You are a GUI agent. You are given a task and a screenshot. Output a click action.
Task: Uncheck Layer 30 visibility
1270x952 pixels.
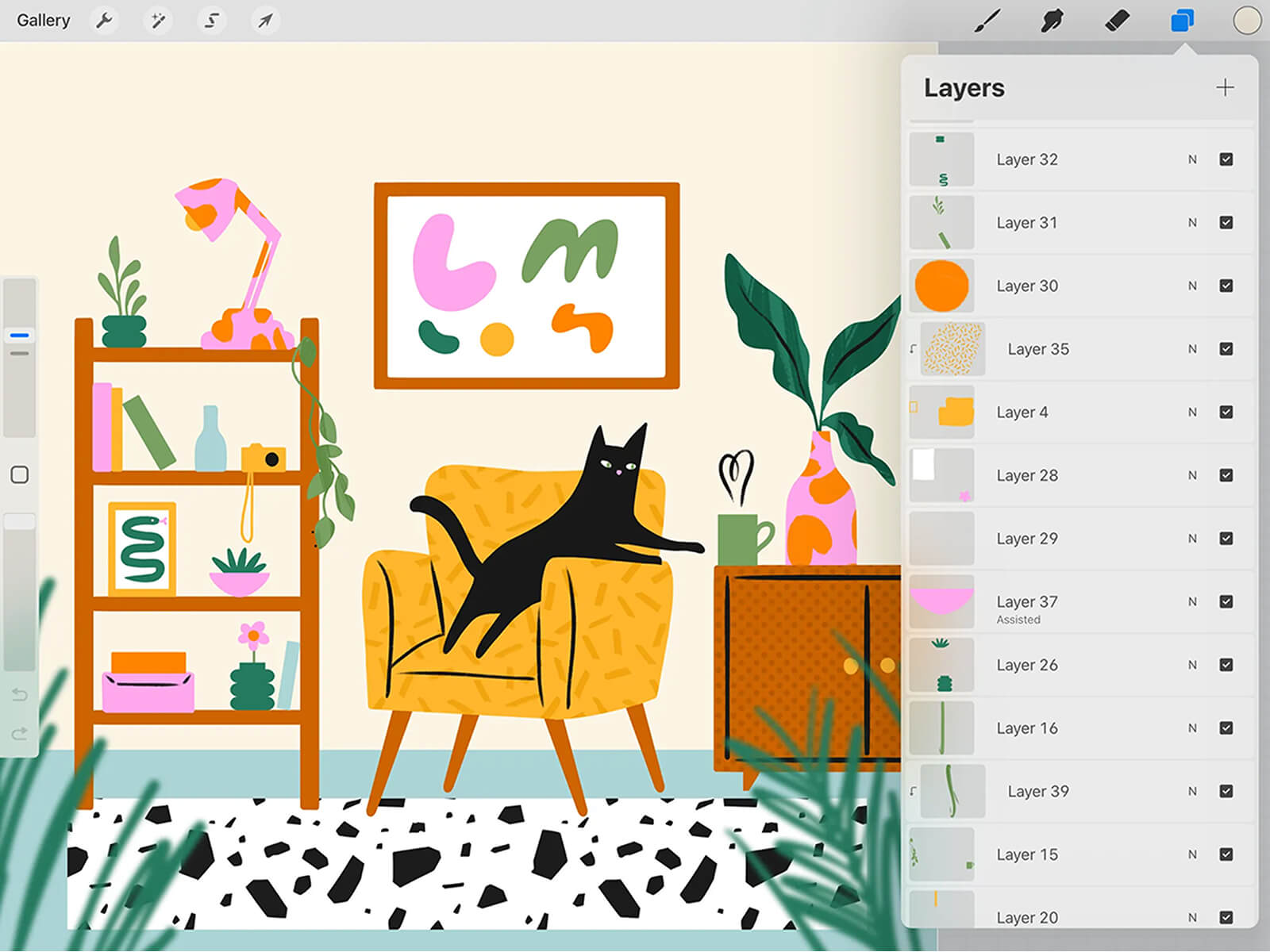point(1226,286)
